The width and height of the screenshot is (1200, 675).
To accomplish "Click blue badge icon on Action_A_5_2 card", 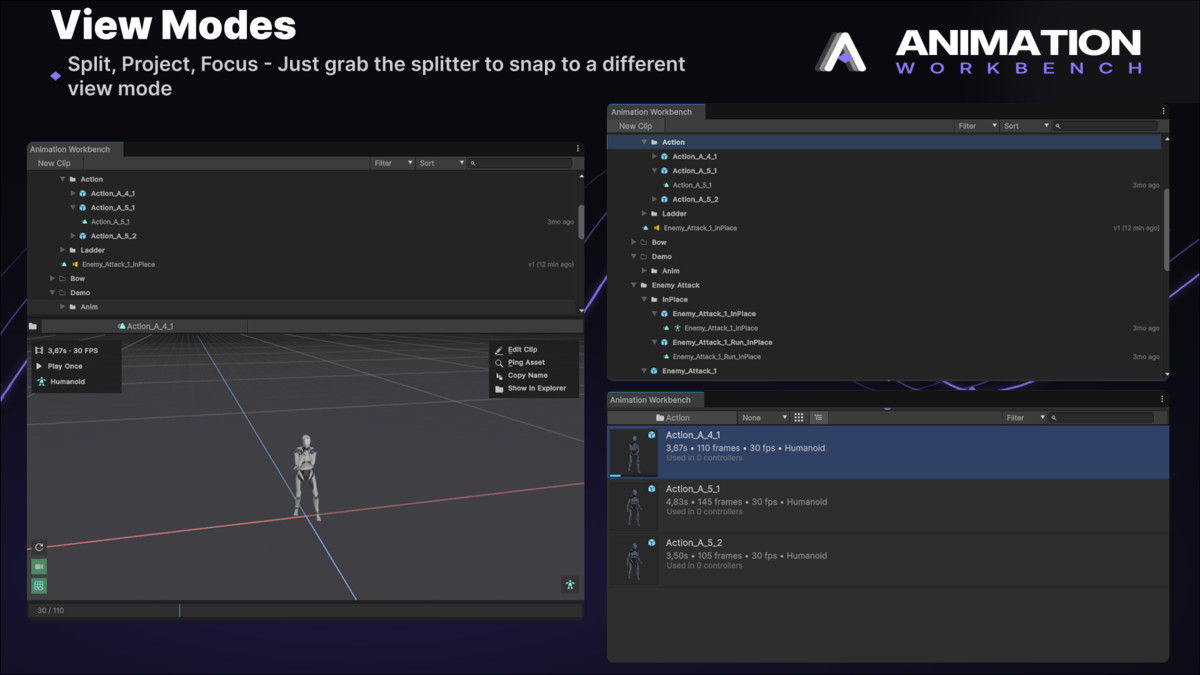I will pyautogui.click(x=651, y=543).
